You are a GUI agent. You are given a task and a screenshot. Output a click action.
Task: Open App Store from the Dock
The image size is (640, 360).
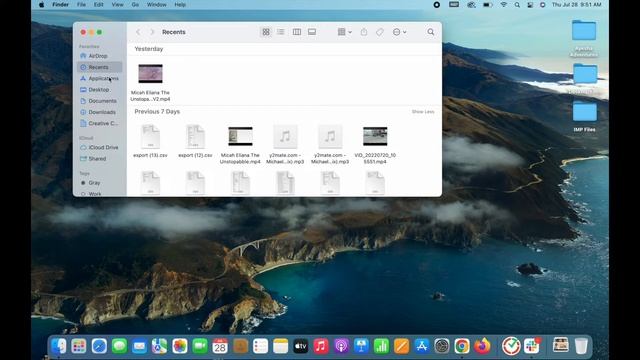tap(422, 346)
